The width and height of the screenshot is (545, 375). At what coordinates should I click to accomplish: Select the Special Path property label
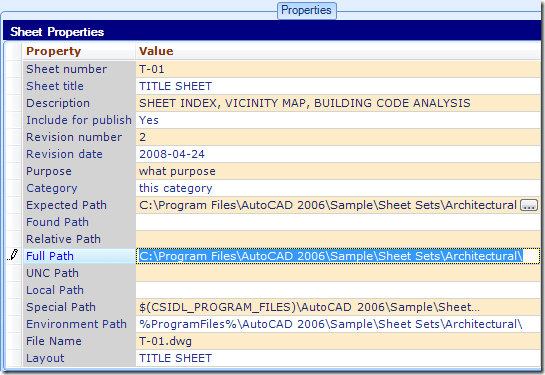coord(61,307)
